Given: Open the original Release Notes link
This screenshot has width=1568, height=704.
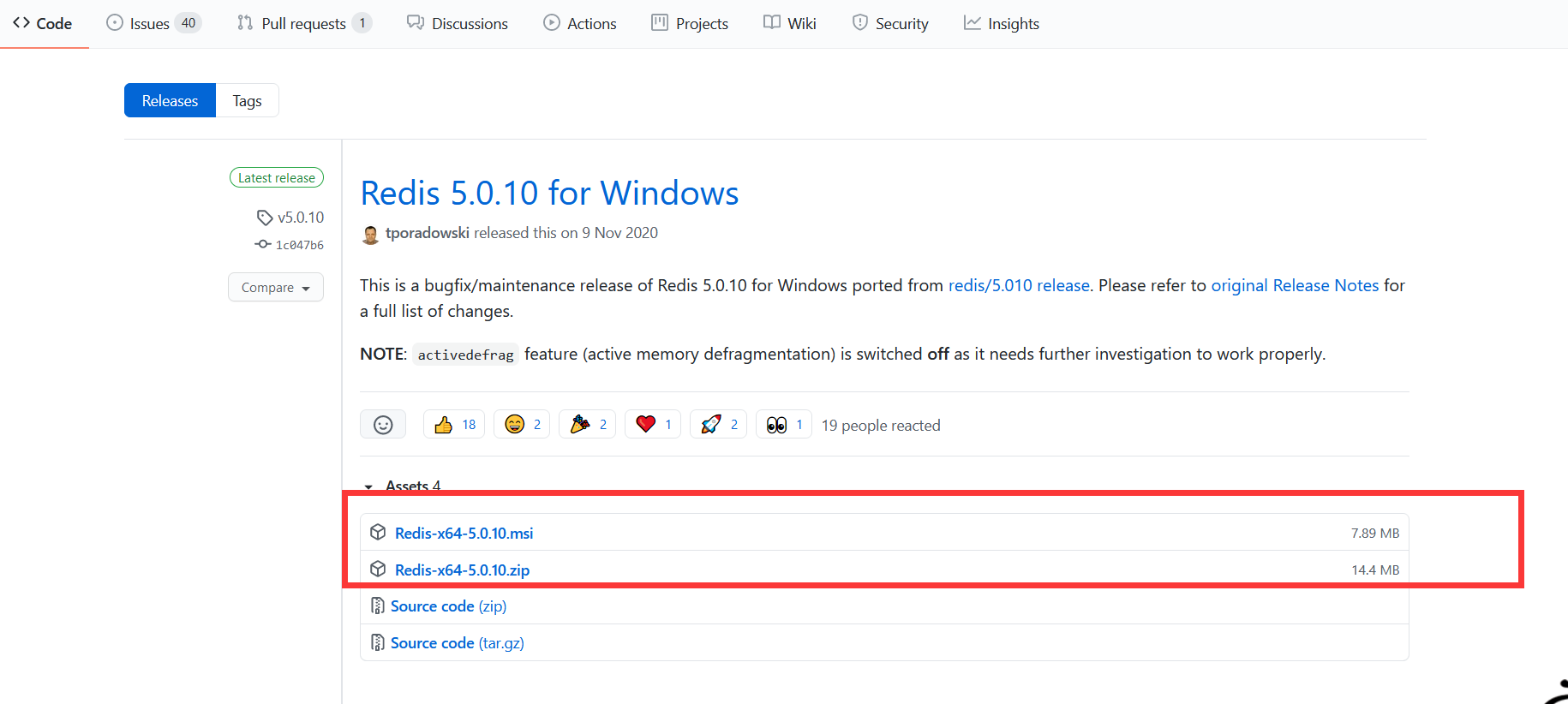Looking at the screenshot, I should pyautogui.click(x=1295, y=285).
